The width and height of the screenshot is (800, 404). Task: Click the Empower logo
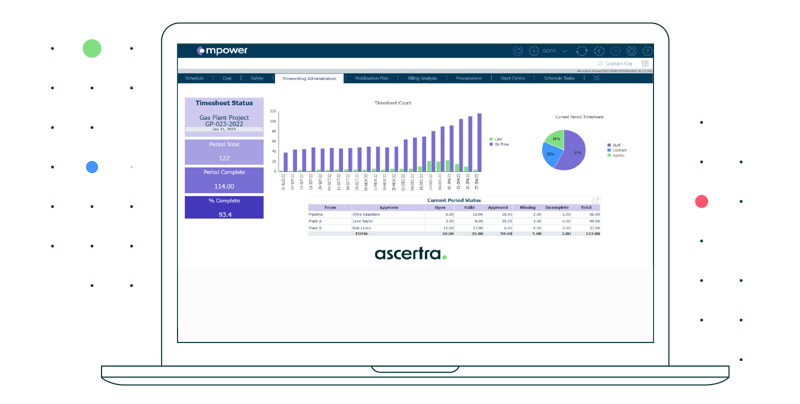point(222,50)
